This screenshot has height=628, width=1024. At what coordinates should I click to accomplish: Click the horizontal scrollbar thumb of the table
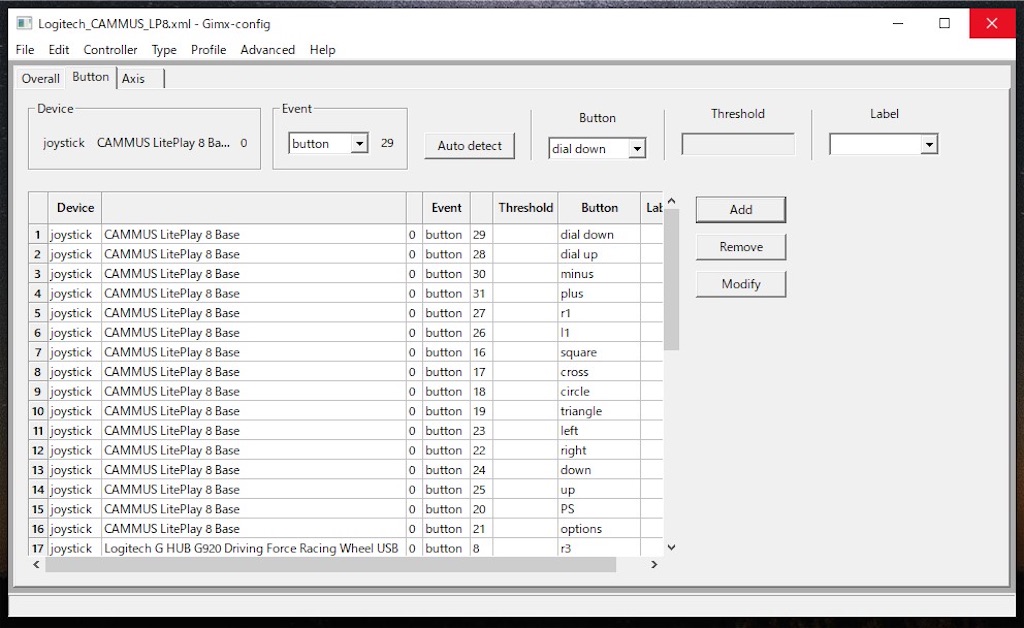[330, 565]
